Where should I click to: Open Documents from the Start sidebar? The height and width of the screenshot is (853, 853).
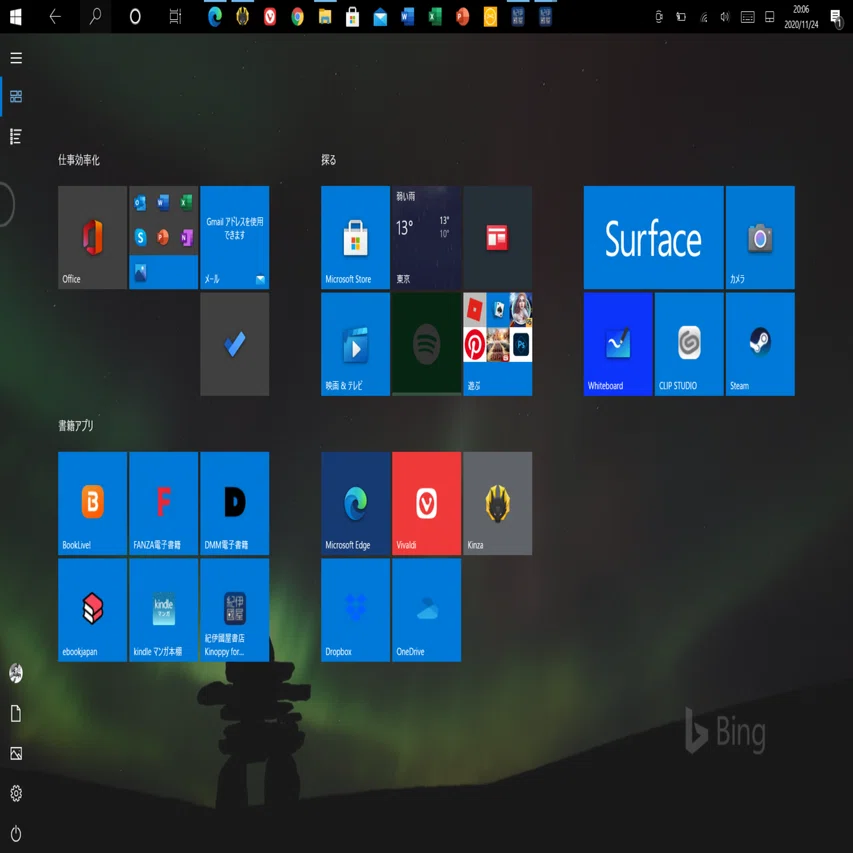16,713
